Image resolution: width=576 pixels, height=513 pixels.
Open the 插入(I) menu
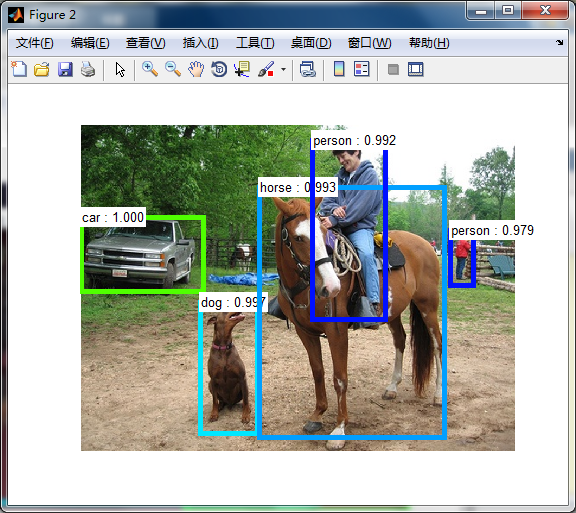200,43
